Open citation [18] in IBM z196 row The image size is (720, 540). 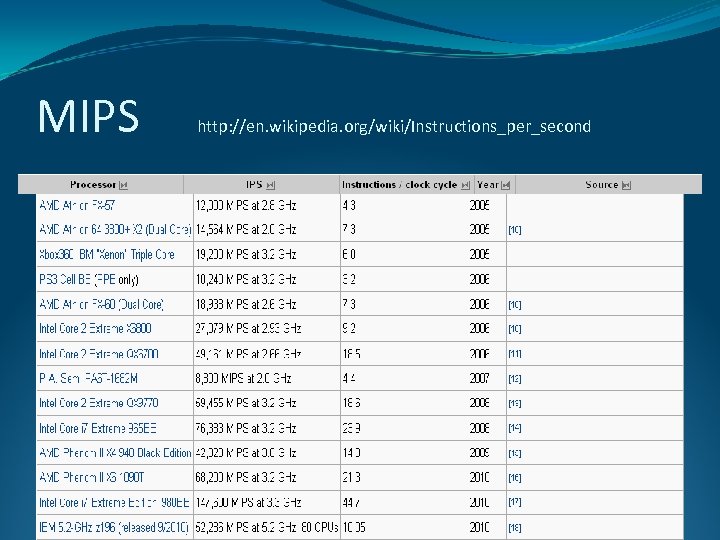pyautogui.click(x=515, y=528)
